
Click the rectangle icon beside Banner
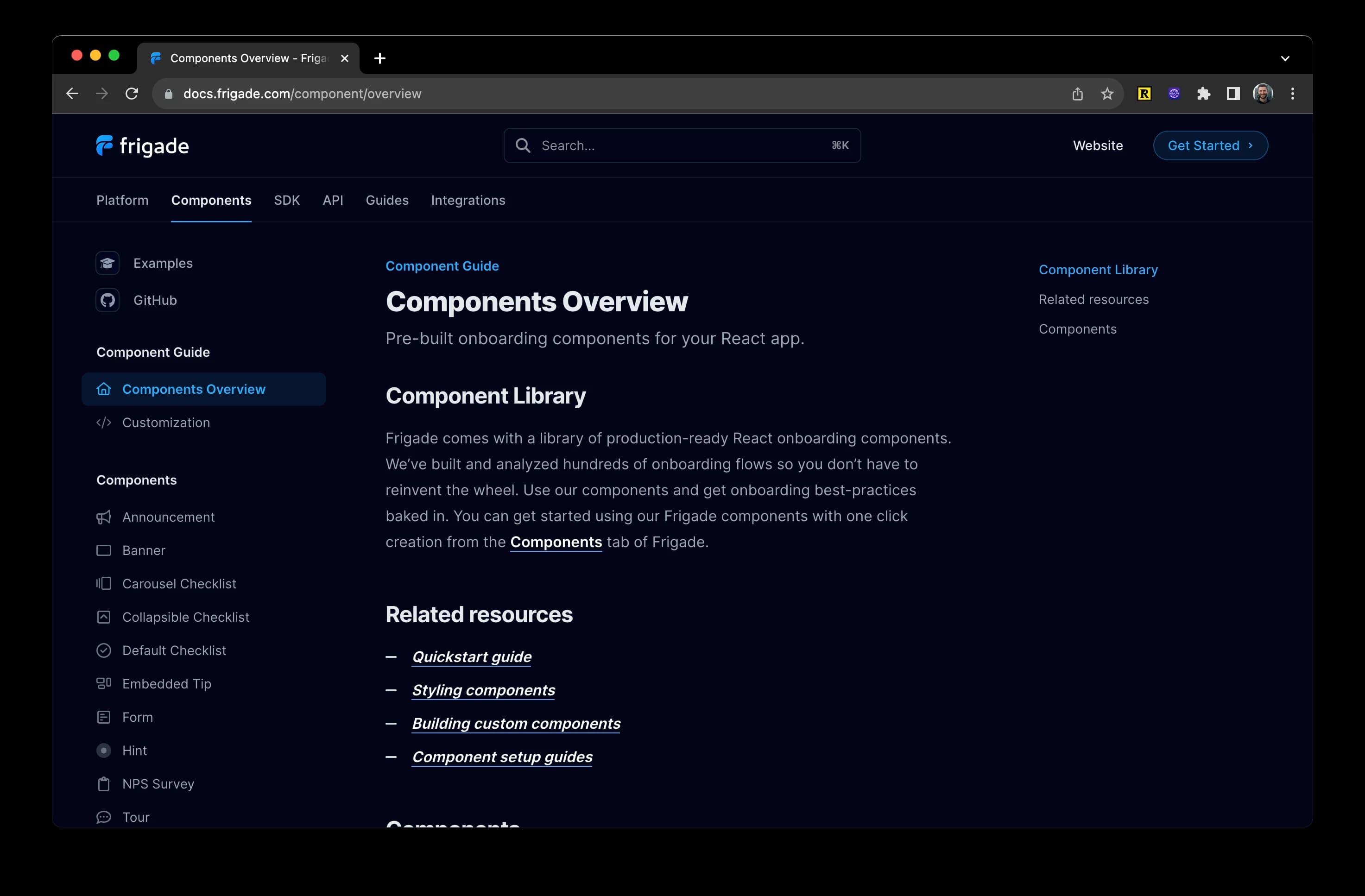coord(104,550)
